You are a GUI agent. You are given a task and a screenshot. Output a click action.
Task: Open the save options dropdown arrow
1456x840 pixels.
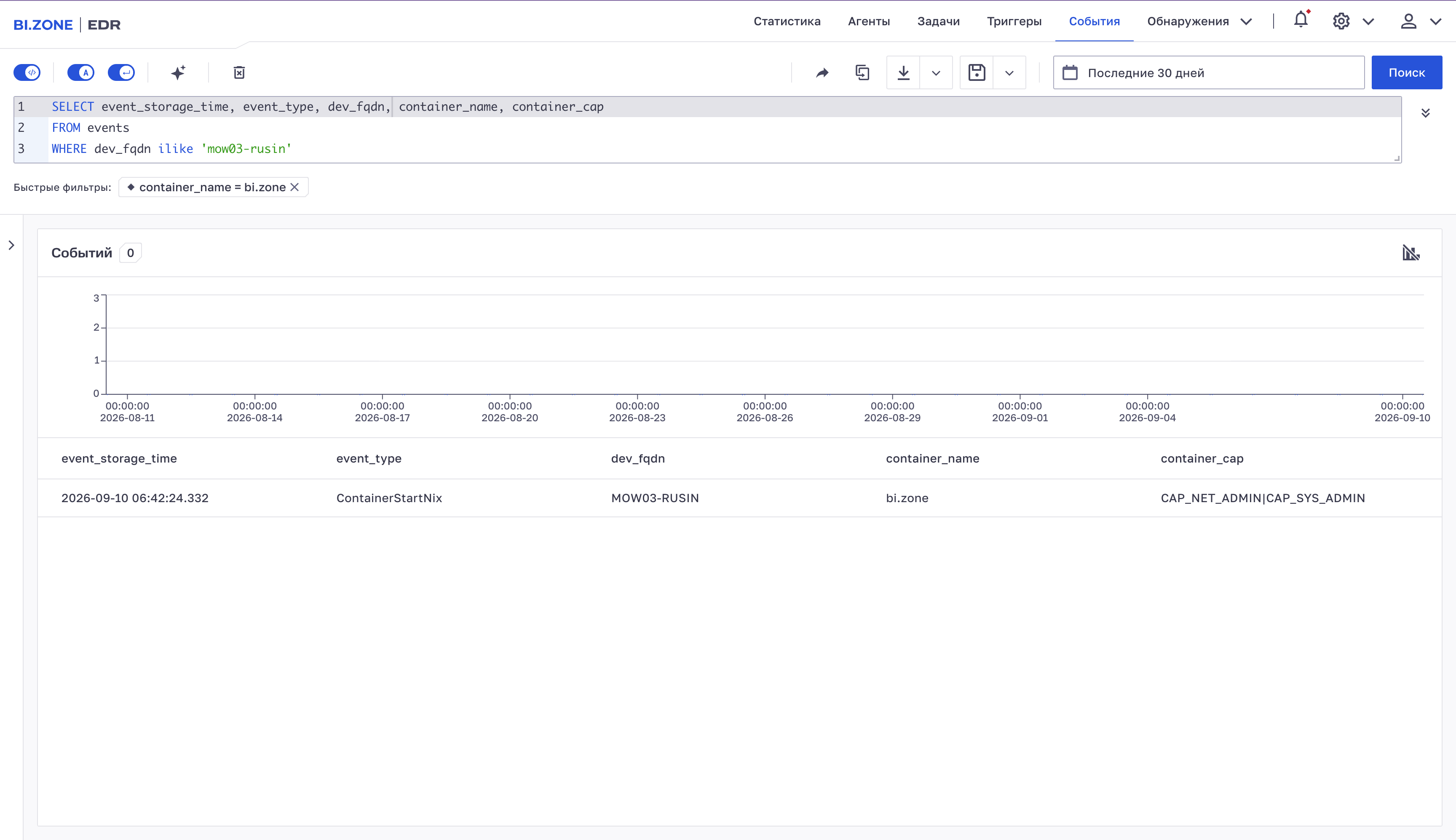point(1009,73)
